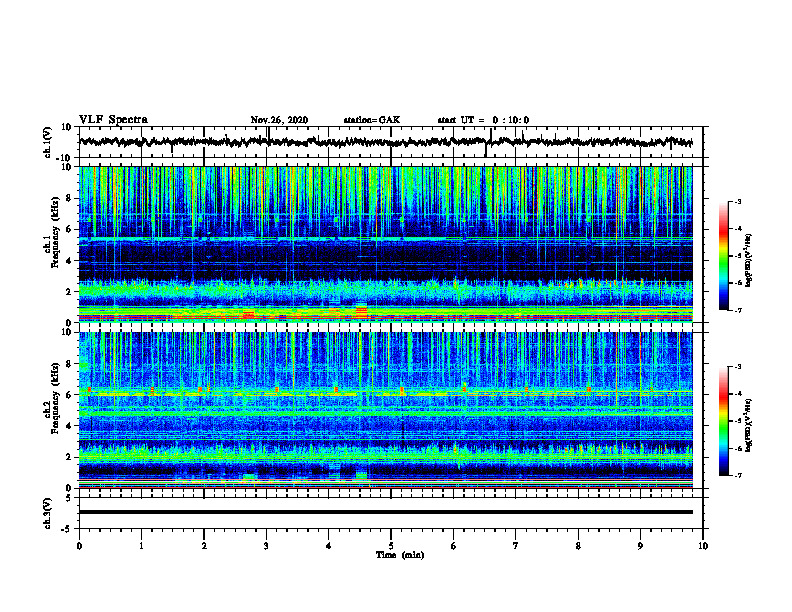Click the "ch.1(V)" waveform axis label

coord(48,142)
